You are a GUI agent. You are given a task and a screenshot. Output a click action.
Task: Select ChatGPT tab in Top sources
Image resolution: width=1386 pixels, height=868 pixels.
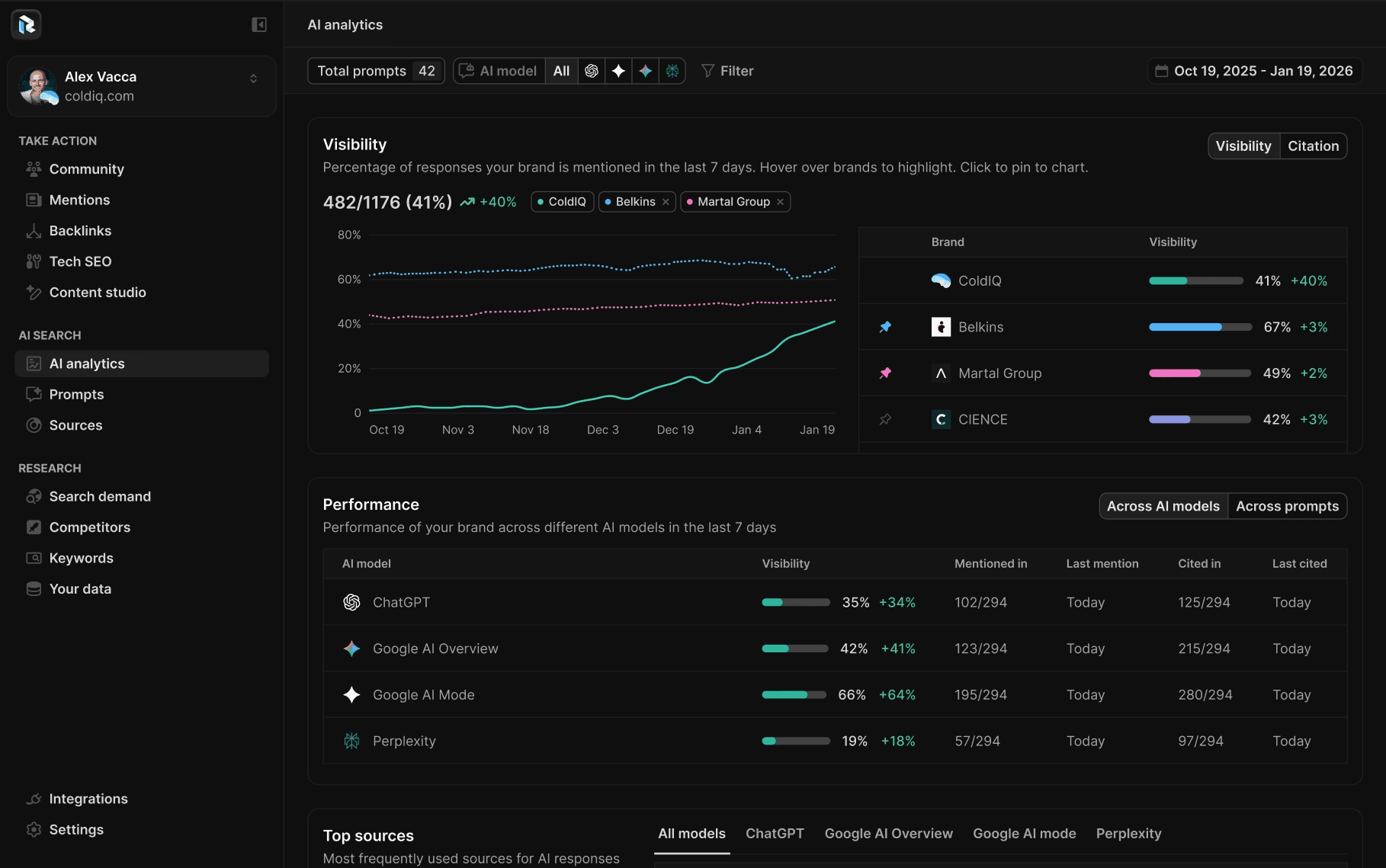tap(775, 834)
